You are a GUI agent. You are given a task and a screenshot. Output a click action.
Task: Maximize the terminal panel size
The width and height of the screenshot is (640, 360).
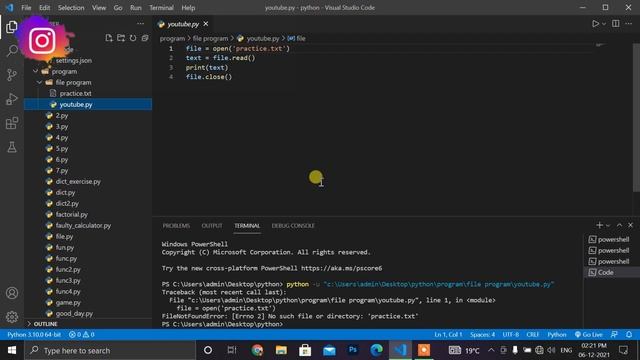[x=619, y=225]
